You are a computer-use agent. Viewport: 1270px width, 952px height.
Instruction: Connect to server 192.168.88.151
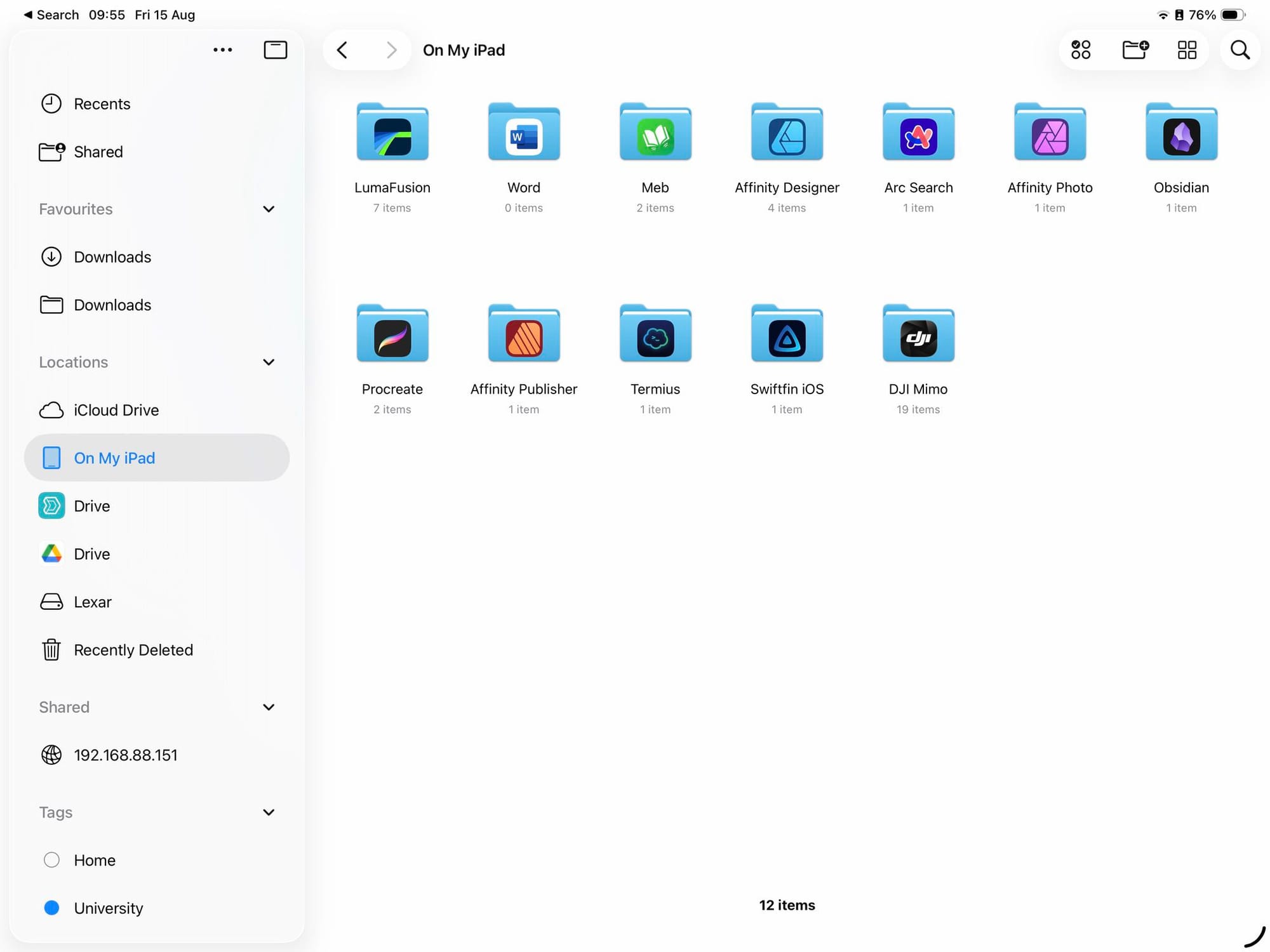tap(157, 755)
